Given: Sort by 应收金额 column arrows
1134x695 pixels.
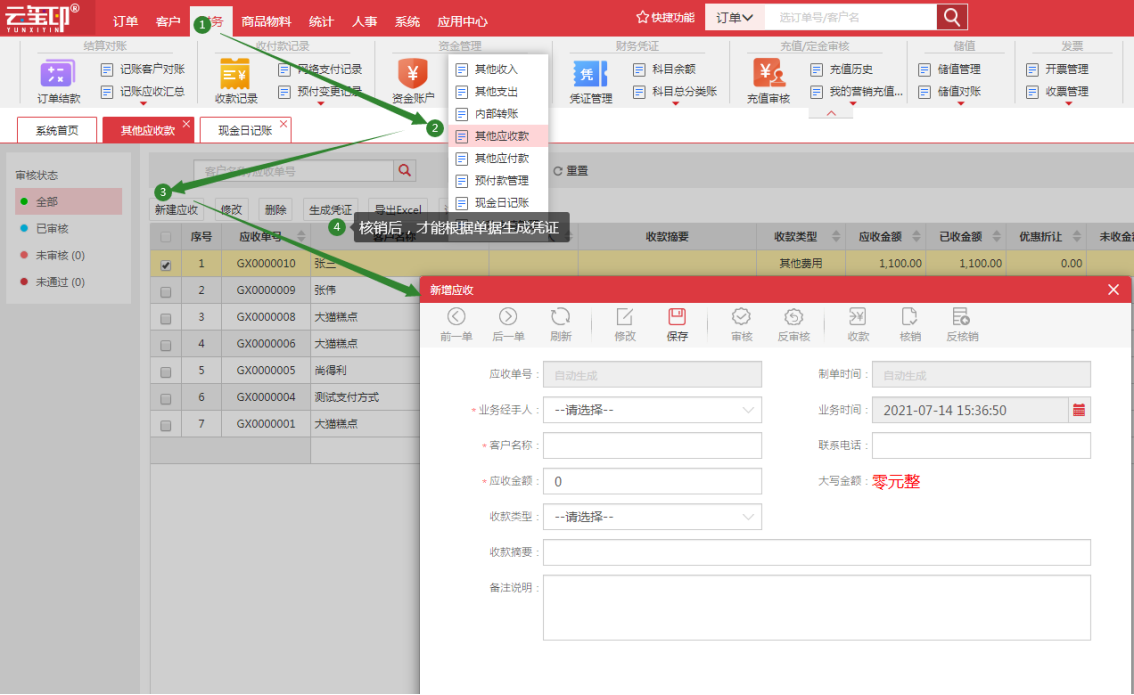Looking at the screenshot, I should point(916,236).
